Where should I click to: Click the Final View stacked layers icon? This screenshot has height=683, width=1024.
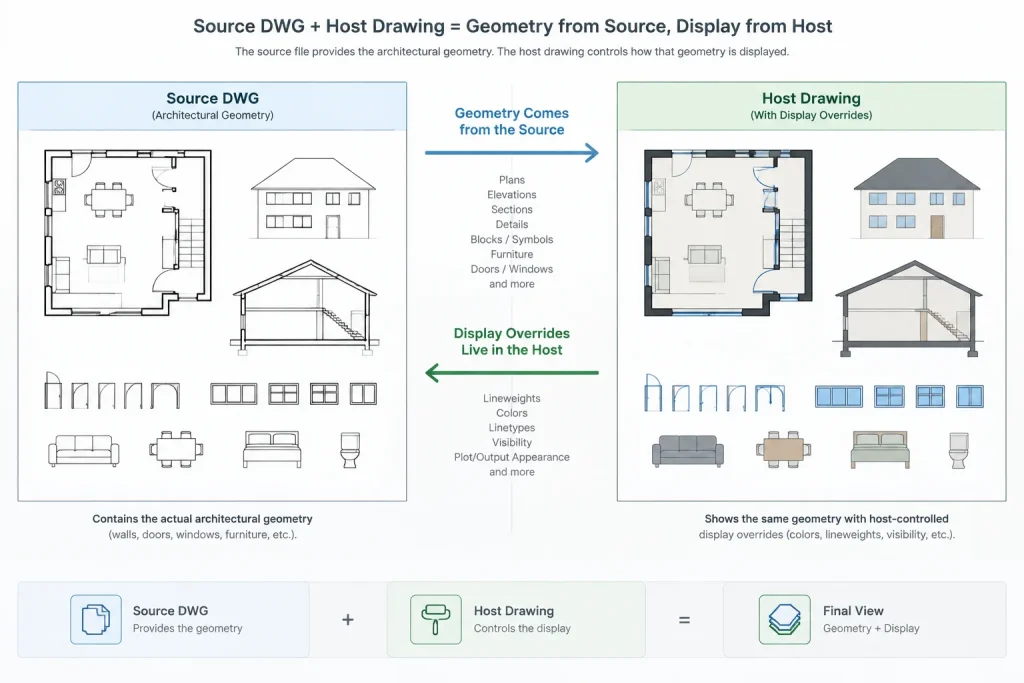(784, 619)
